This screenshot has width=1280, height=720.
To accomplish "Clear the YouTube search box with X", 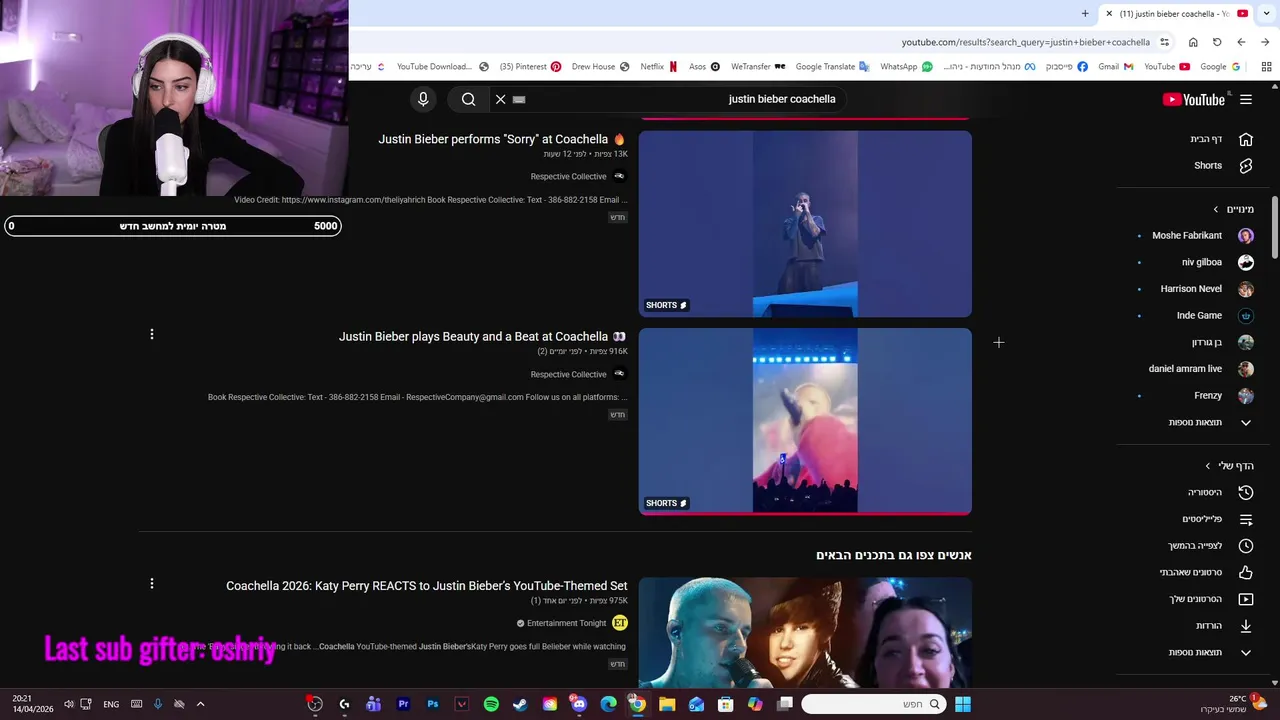I will [x=501, y=99].
